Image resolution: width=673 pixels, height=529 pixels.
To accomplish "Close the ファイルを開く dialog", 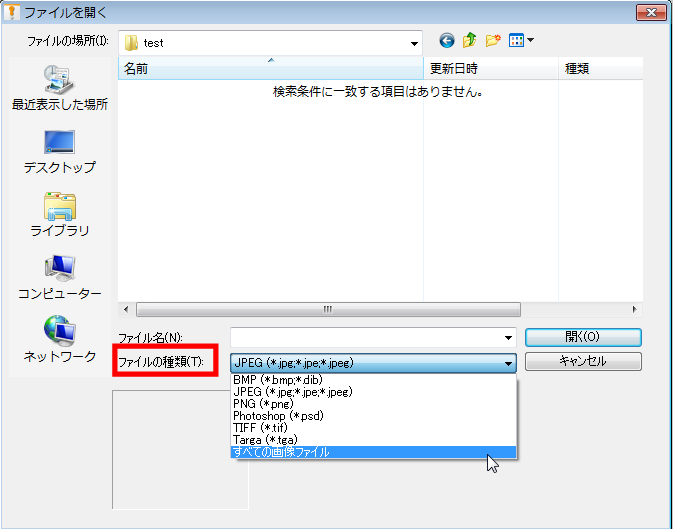I will (x=651, y=12).
